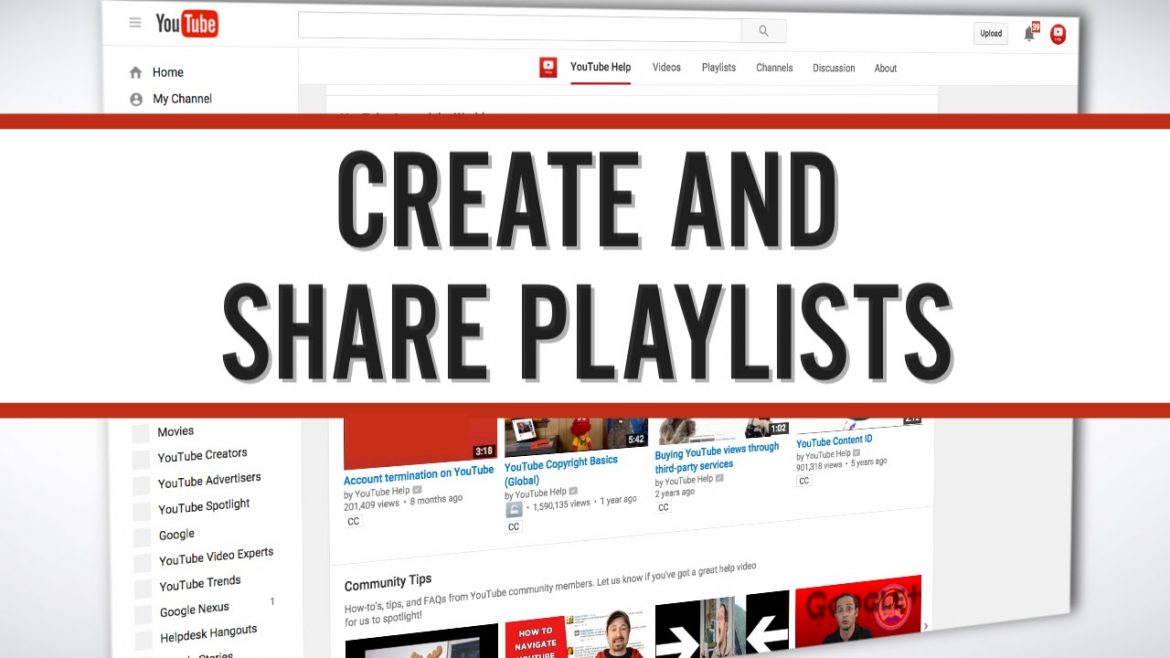Click the Google Nexus channel icon

143,615
